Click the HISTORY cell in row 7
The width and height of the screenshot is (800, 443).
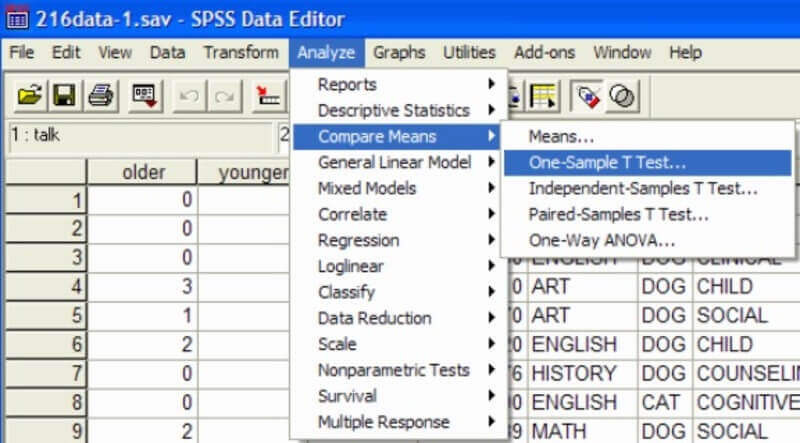[x=582, y=373]
